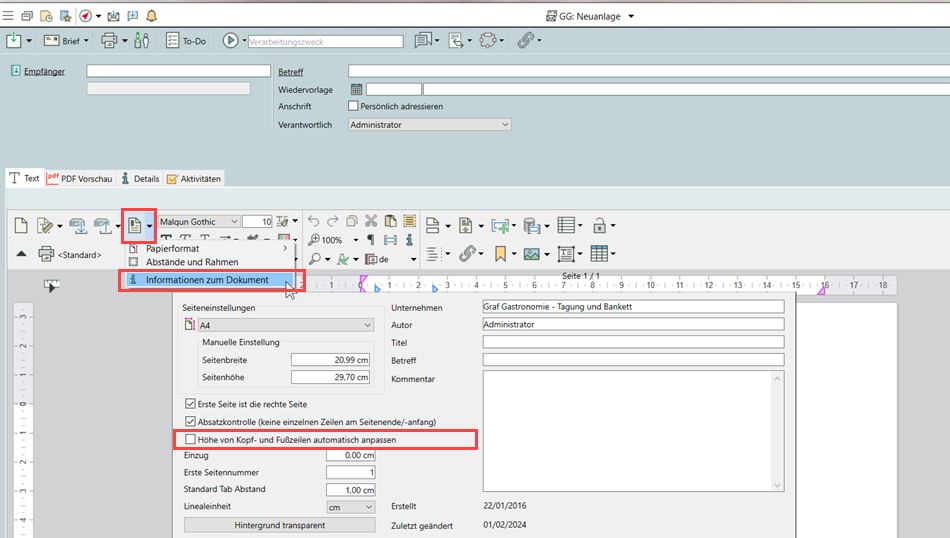Open the hamburger menu icon
950x538 pixels.
8,16
